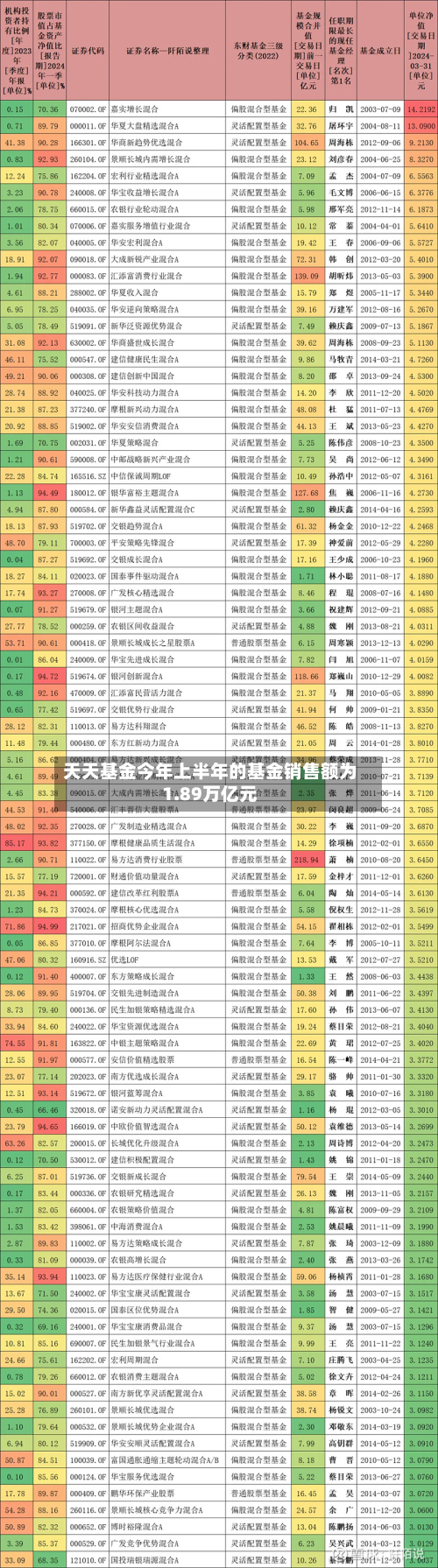438x1568 pixels.
Task: Select fund name 景顺长城内需增长混合
Action: (150, 159)
